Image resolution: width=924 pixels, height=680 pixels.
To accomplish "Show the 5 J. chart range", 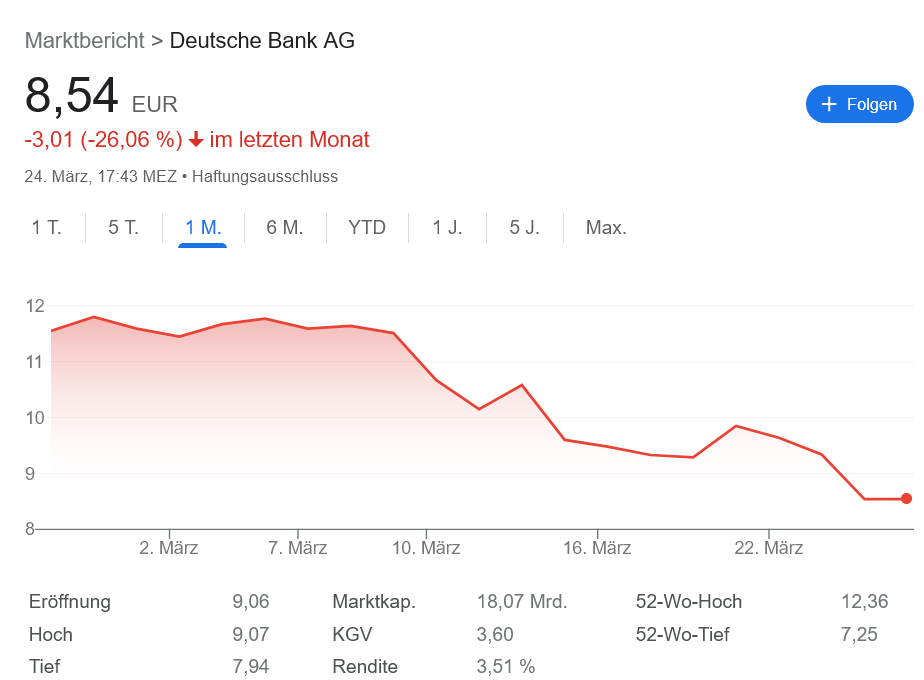I will pyautogui.click(x=524, y=227).
